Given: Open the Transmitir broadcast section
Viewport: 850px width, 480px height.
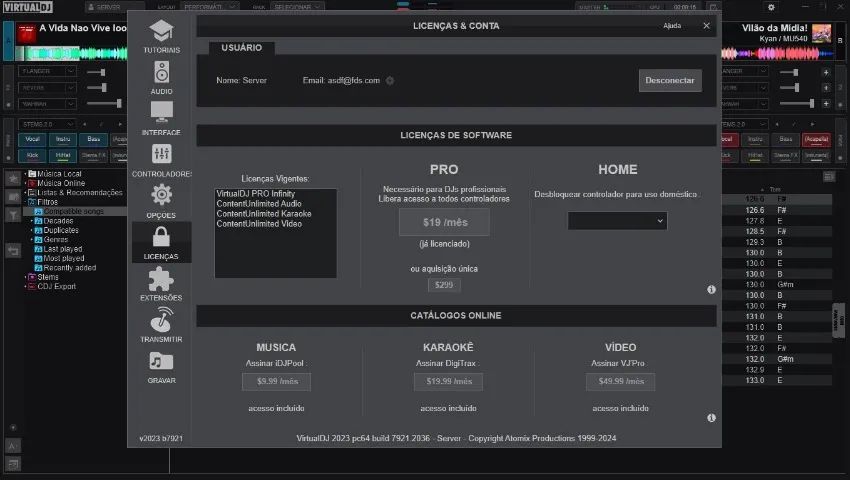Looking at the screenshot, I should point(161,325).
